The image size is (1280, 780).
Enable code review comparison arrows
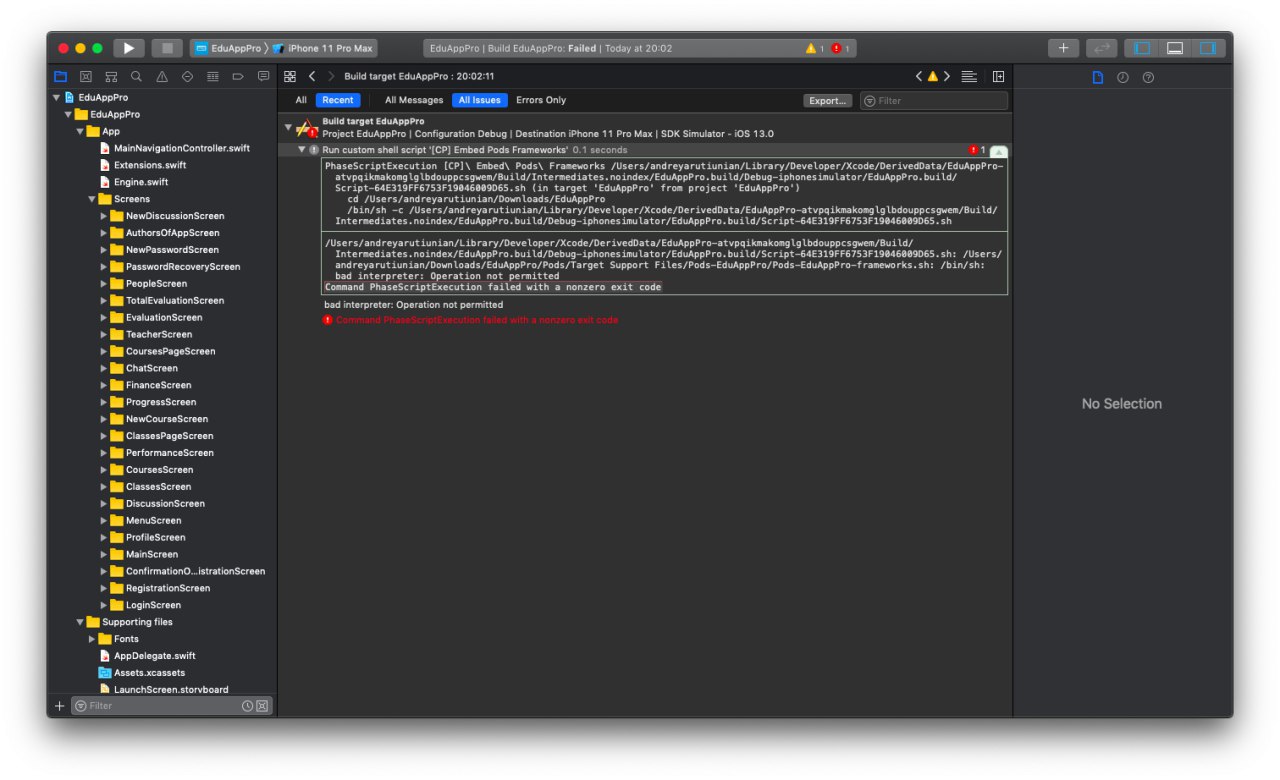(1101, 48)
